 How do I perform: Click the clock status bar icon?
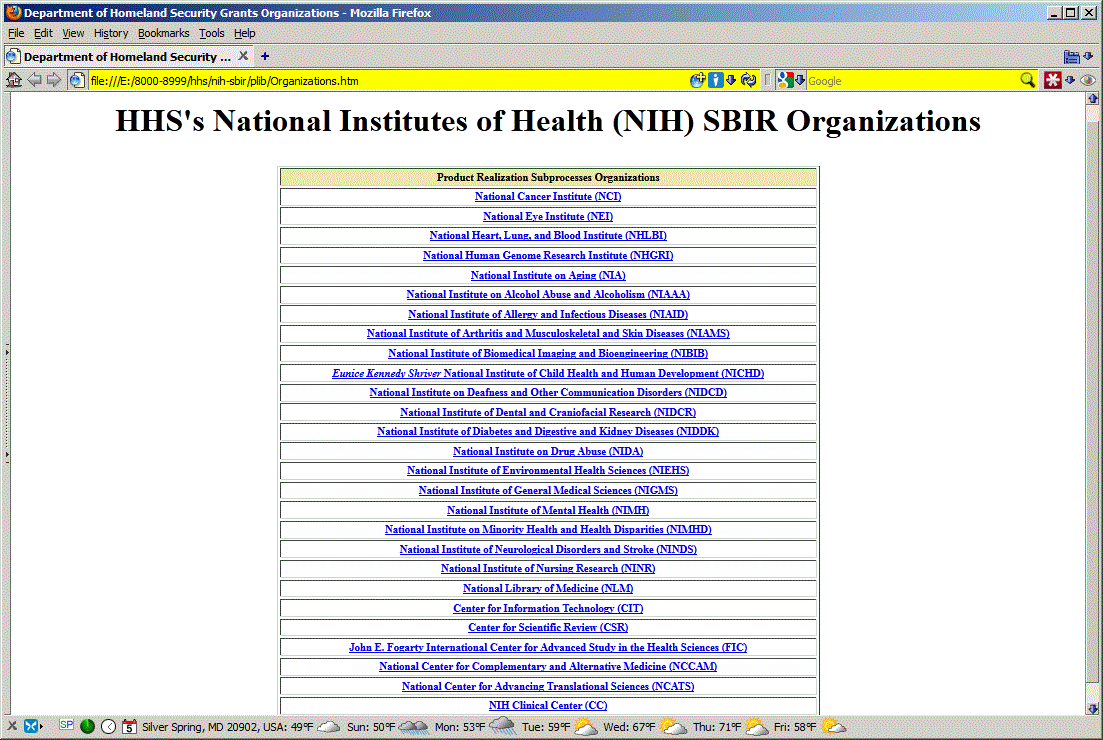coord(108,726)
